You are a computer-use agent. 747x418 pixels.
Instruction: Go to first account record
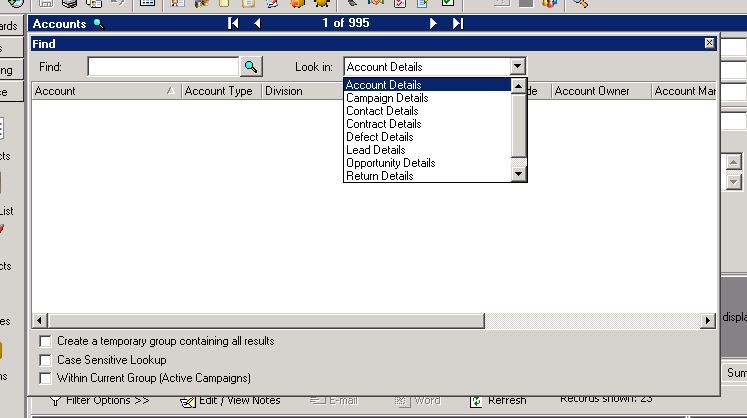click(233, 23)
